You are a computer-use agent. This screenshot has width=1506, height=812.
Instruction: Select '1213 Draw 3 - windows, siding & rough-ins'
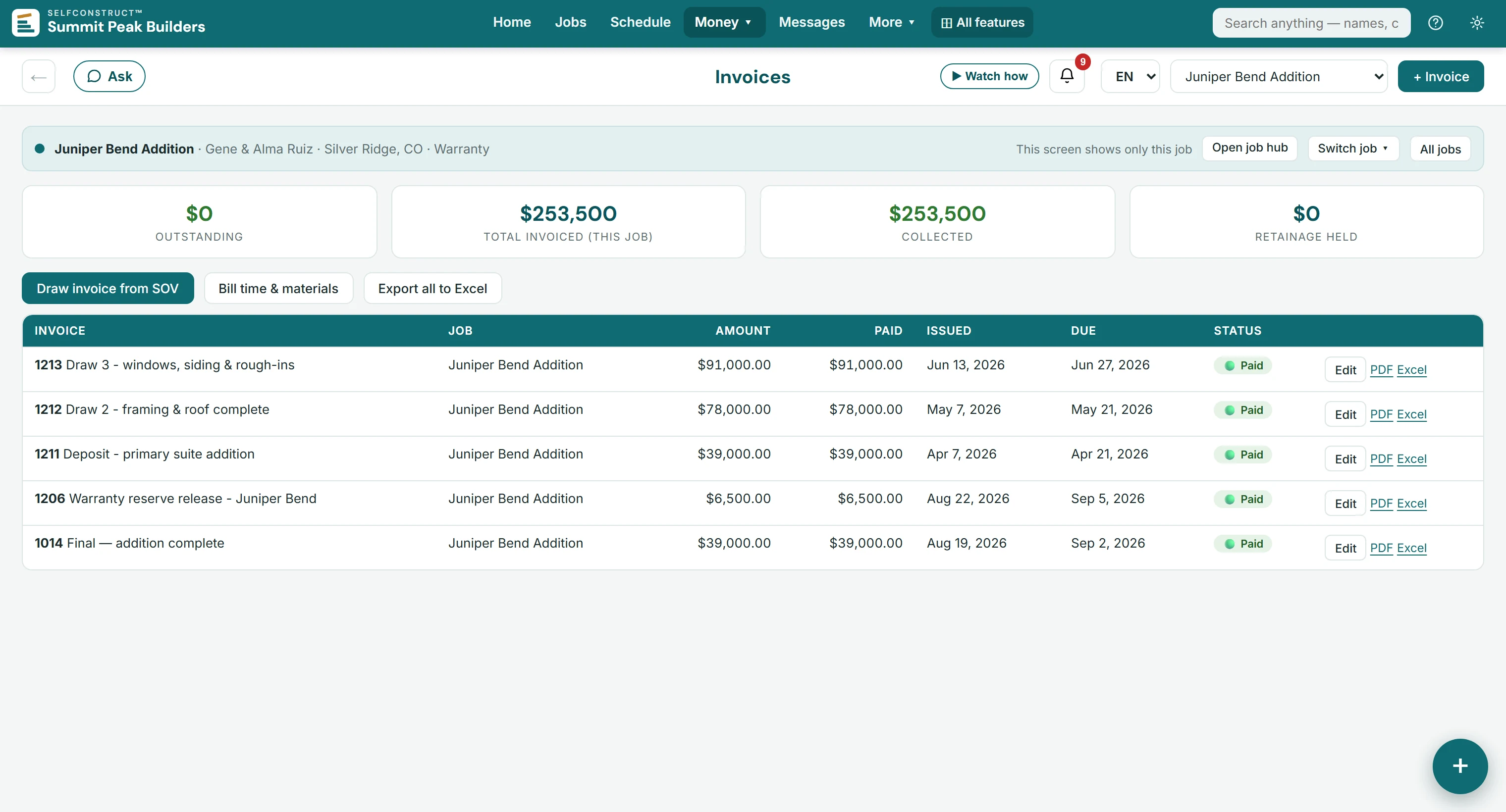164,365
